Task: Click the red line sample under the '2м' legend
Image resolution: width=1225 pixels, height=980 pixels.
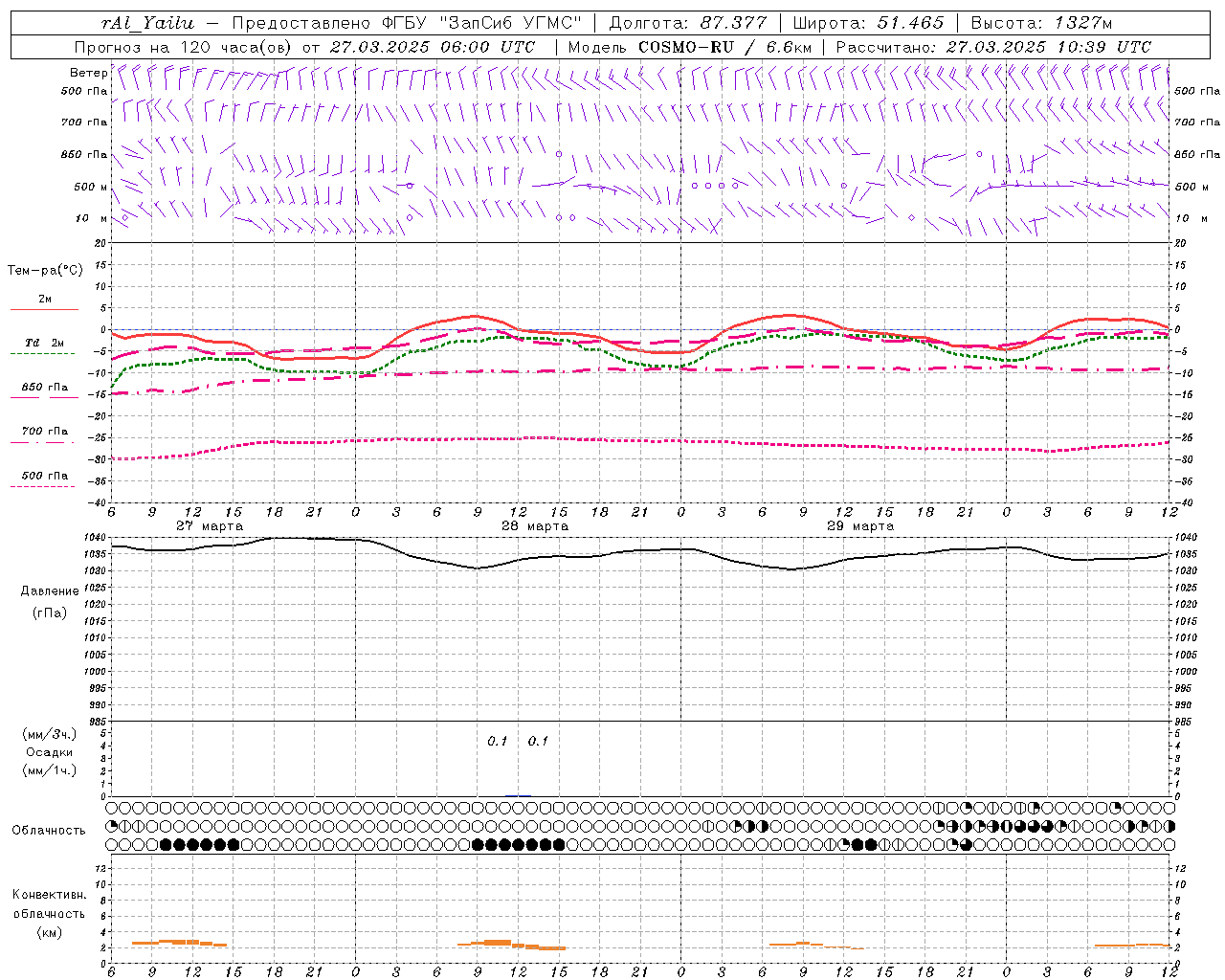Action: coord(44,310)
